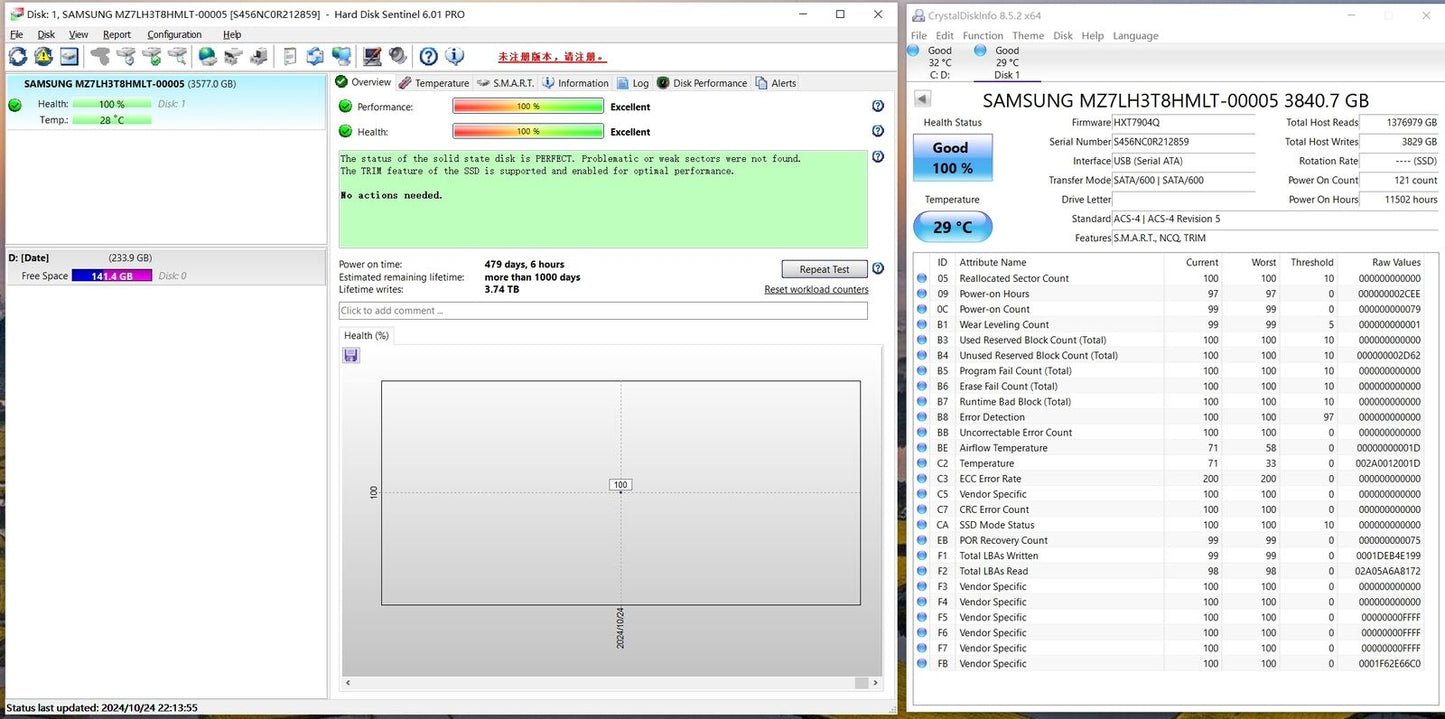Open the Language menu in CrystalDiskInfo
1445x719 pixels.
click(1136, 36)
